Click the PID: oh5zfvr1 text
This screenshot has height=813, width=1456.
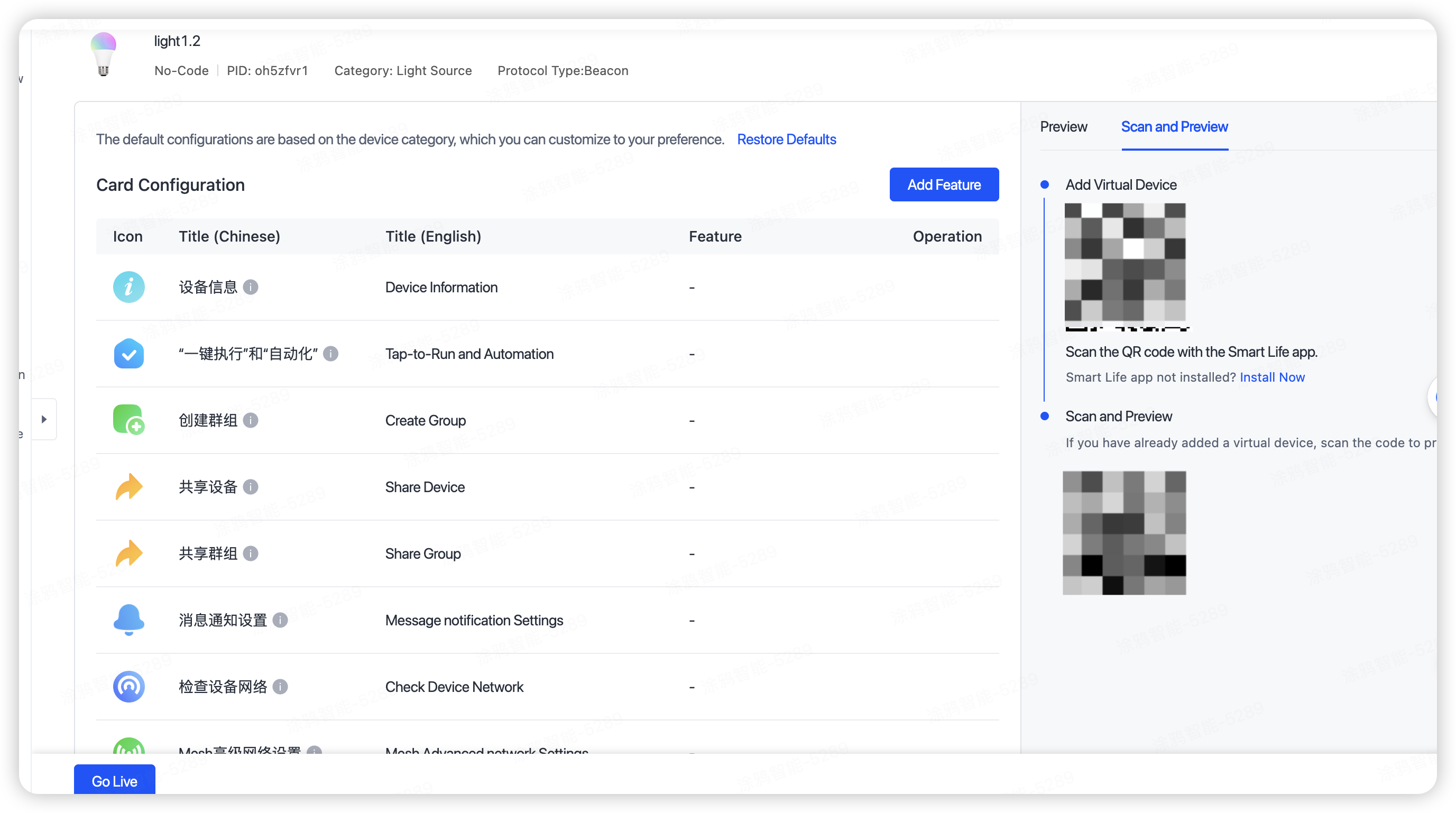(268, 71)
